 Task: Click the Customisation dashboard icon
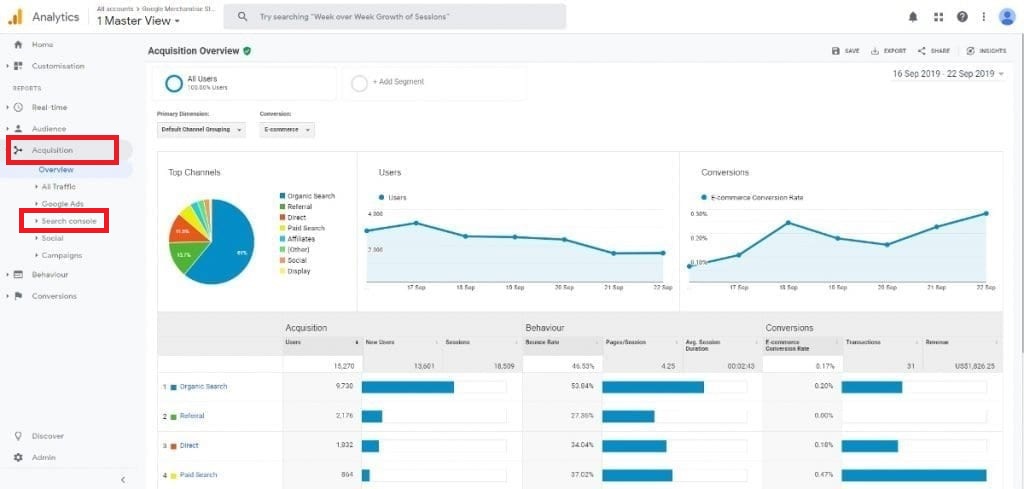(x=18, y=66)
